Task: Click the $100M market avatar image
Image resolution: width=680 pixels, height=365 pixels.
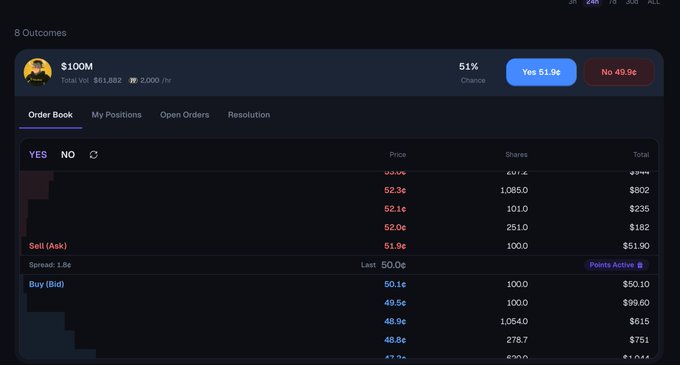Action: click(x=38, y=72)
